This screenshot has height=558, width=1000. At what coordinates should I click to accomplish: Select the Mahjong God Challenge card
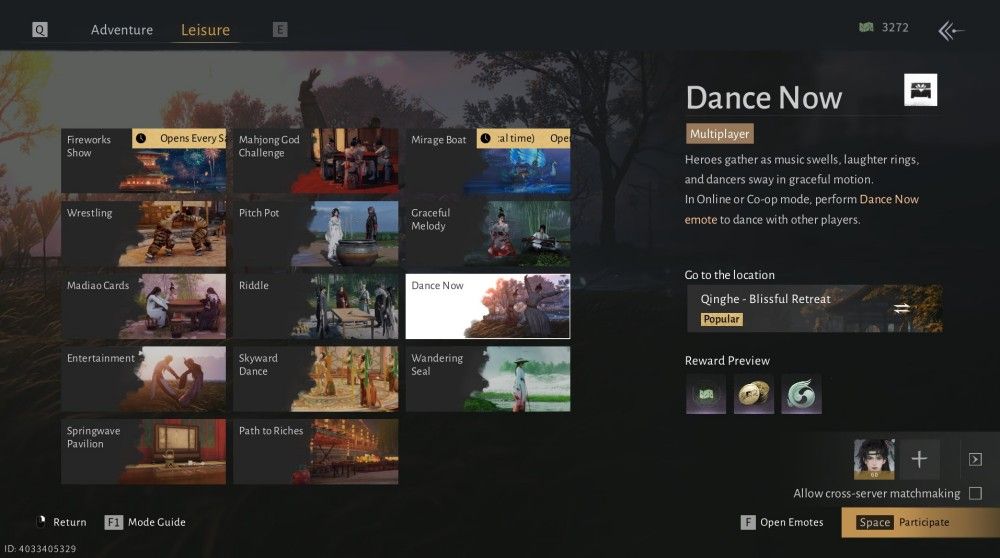pyautogui.click(x=316, y=161)
